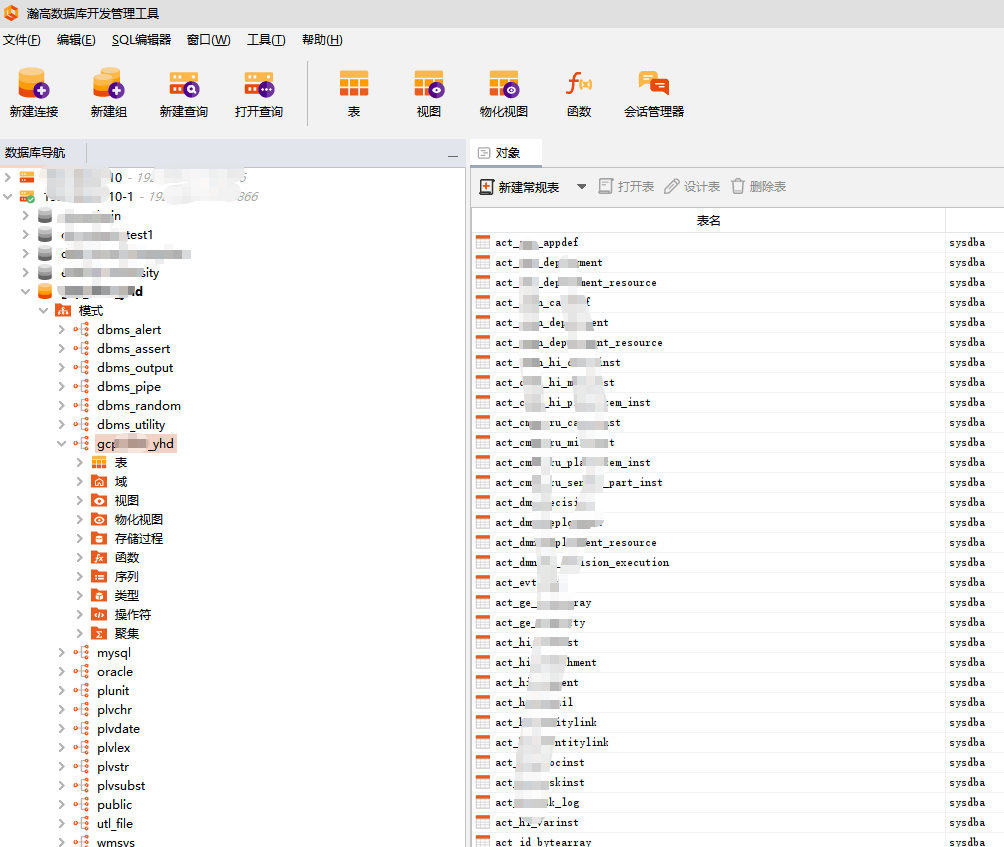
Task: Open the 会话管理器 session manager
Action: 654,83
